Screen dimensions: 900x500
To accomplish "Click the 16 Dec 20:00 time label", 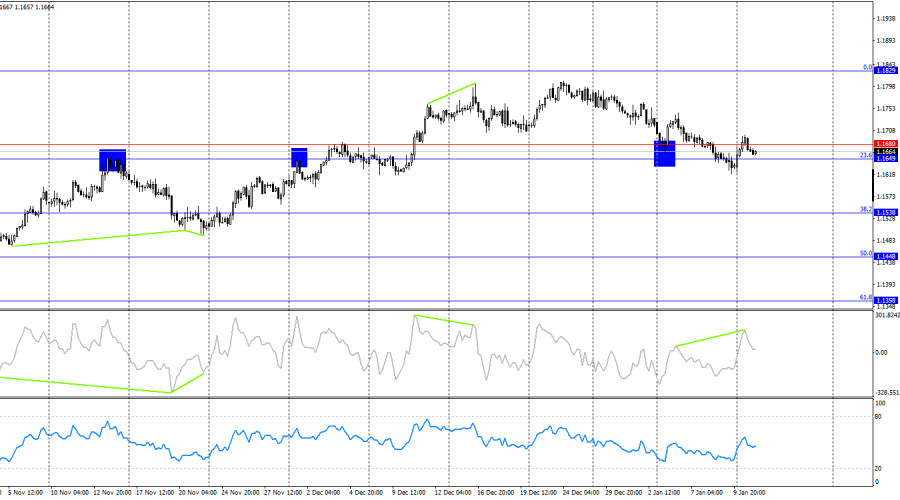I will pos(496,493).
